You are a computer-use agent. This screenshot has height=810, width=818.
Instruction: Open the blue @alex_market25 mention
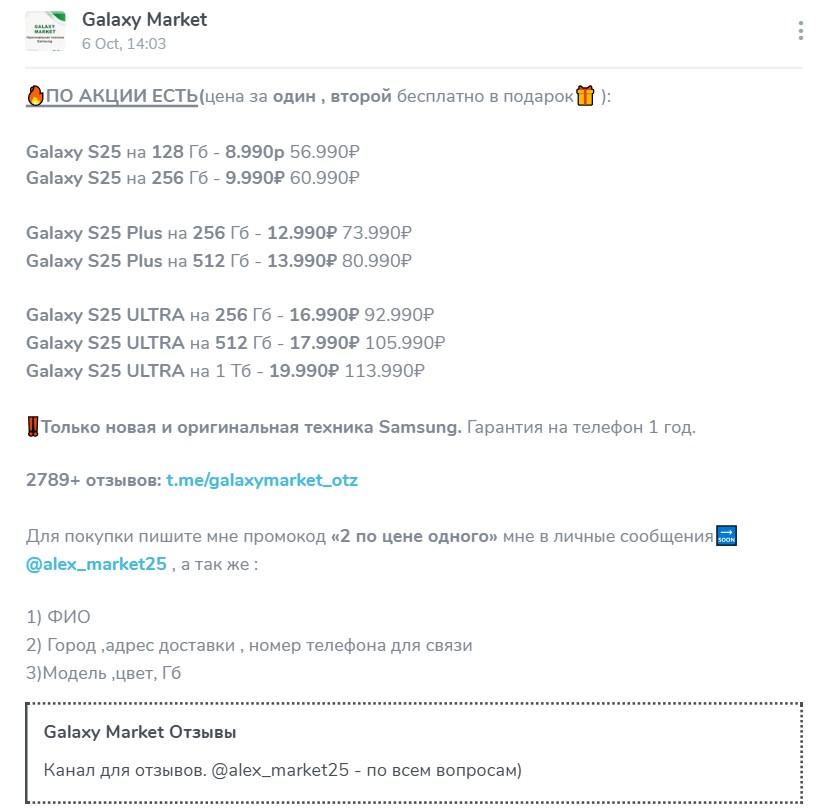96,564
